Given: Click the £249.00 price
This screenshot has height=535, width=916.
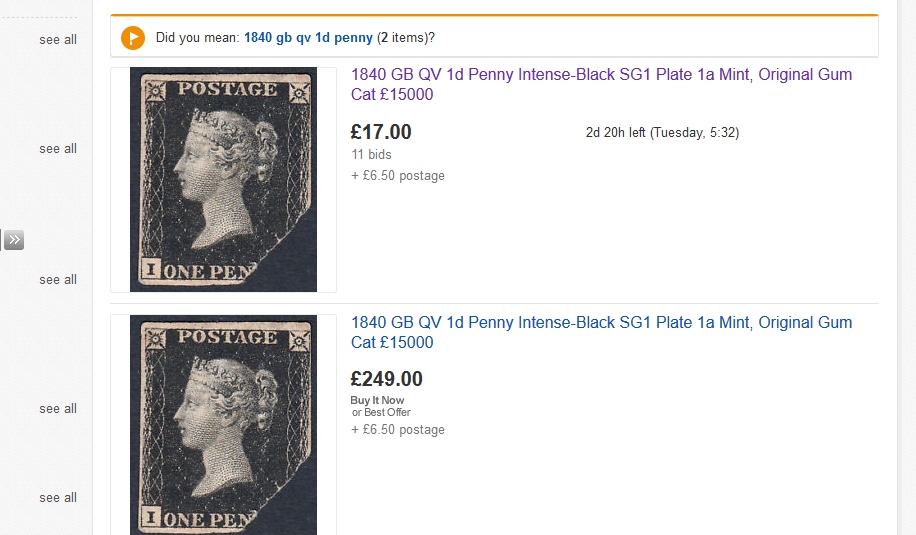Looking at the screenshot, I should click(x=386, y=379).
